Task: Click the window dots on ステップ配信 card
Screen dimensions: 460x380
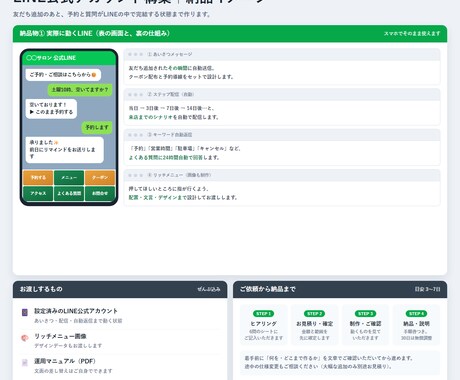Action: coord(135,95)
